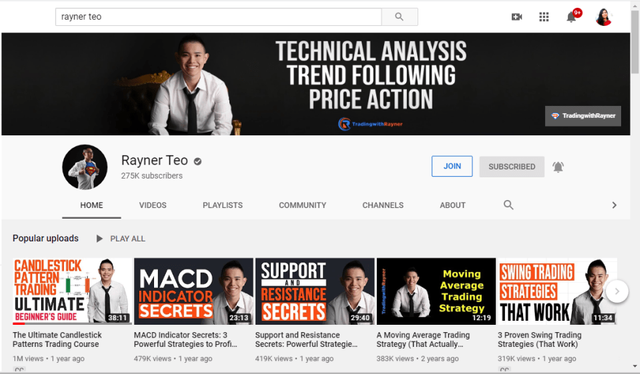Click the search magnifier button

(x=399, y=17)
